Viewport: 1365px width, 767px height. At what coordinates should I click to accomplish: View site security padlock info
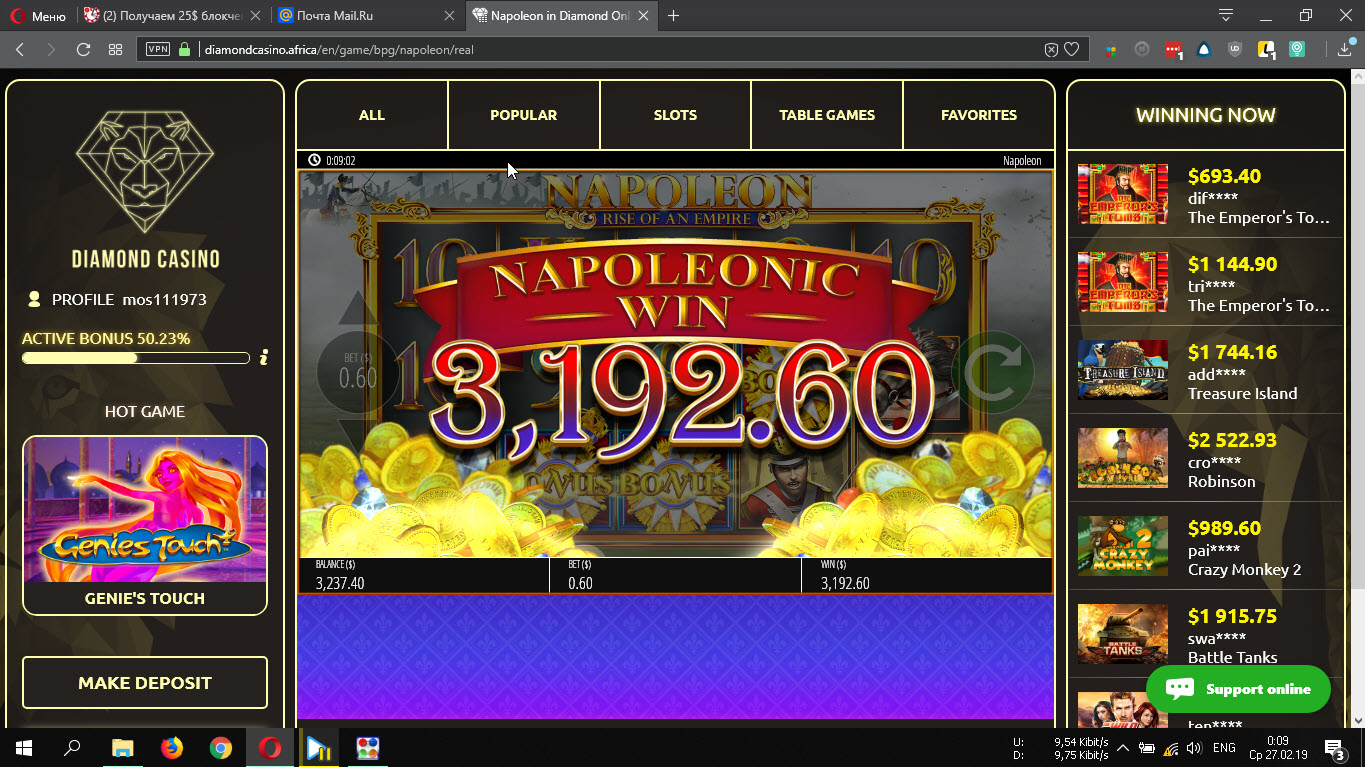pyautogui.click(x=184, y=49)
